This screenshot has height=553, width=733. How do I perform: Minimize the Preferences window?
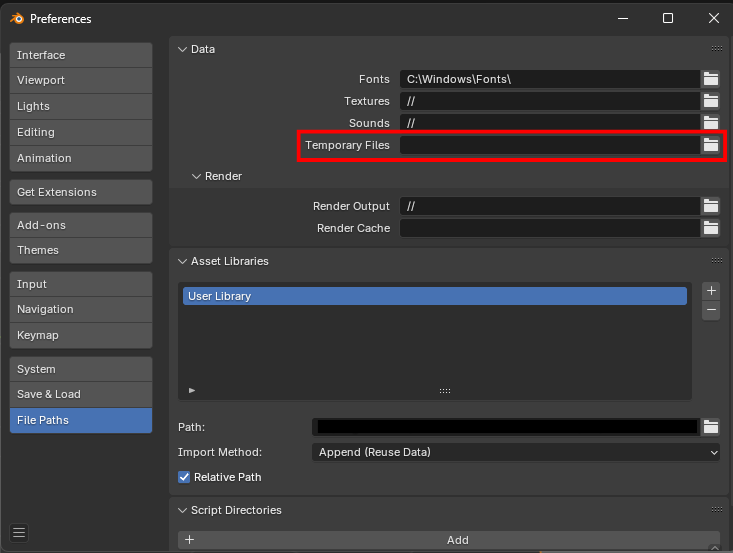(623, 19)
